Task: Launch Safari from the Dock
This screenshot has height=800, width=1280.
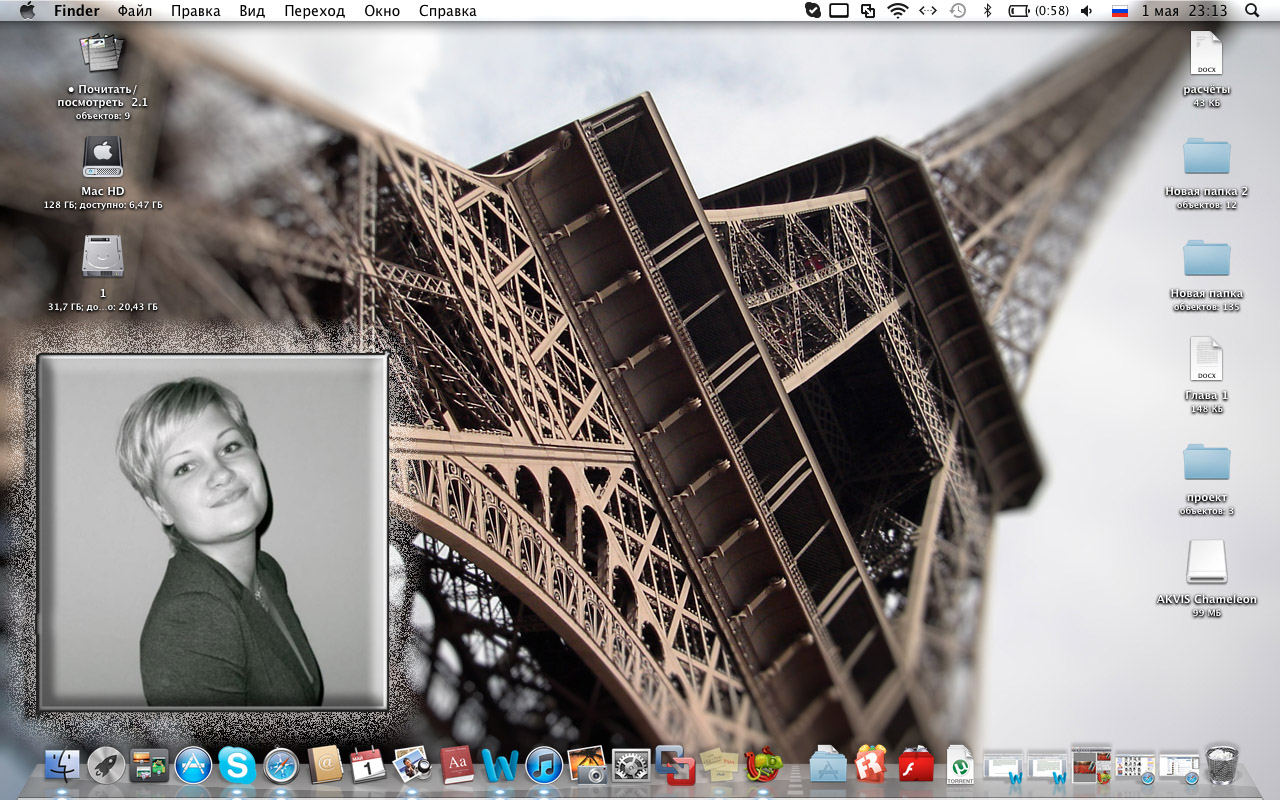Action: coord(281,766)
